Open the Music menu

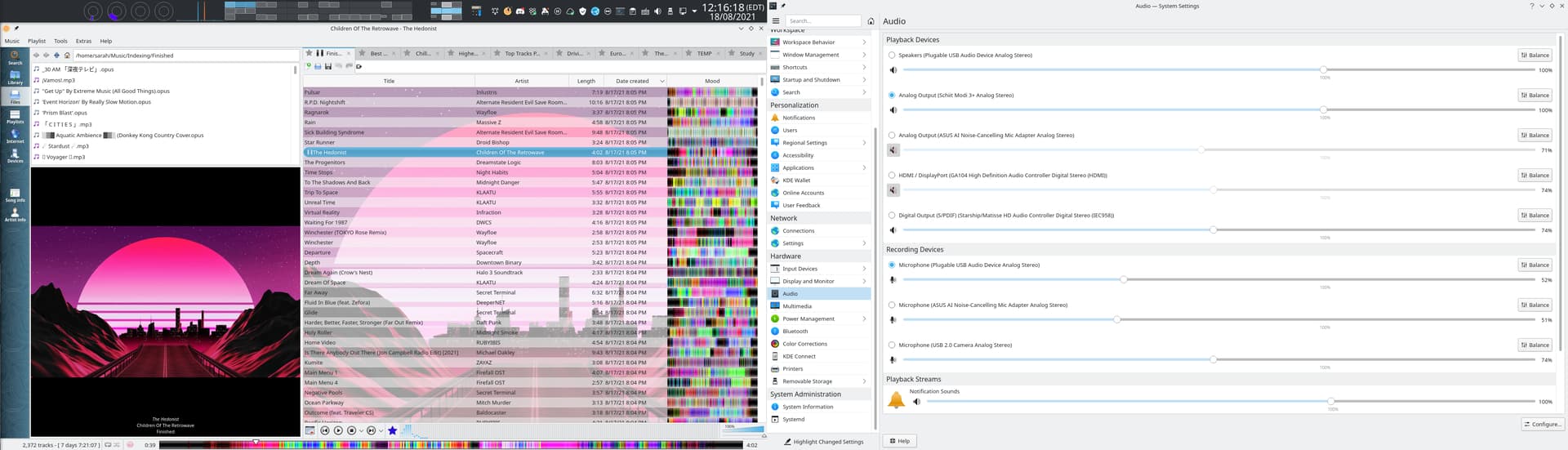[x=12, y=41]
